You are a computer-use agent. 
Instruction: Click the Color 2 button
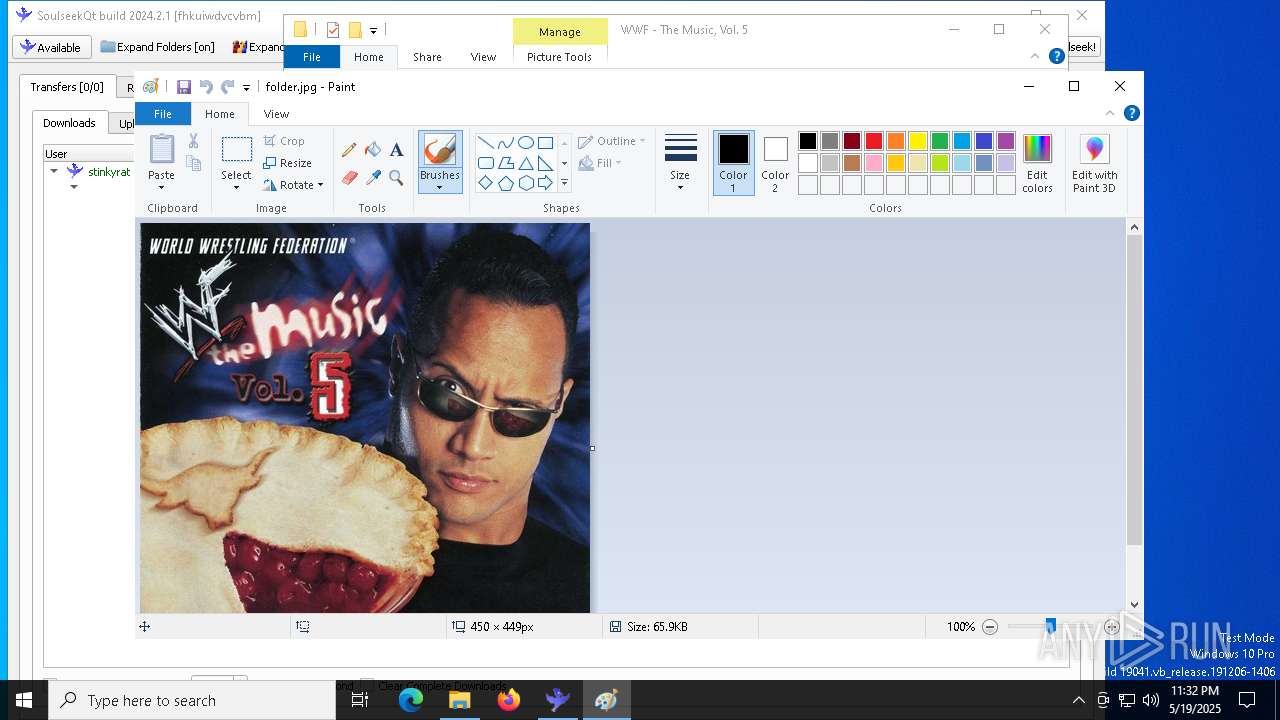[x=775, y=163]
